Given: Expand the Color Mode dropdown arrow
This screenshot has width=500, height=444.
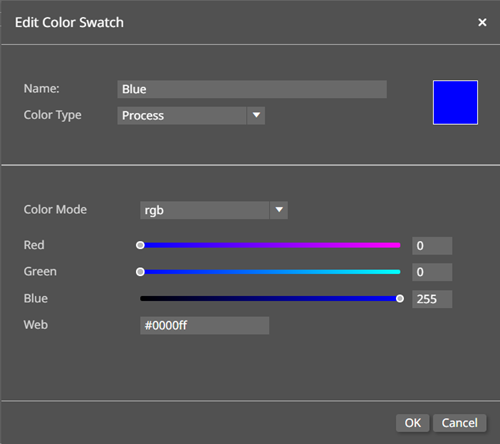Looking at the screenshot, I should (x=279, y=210).
